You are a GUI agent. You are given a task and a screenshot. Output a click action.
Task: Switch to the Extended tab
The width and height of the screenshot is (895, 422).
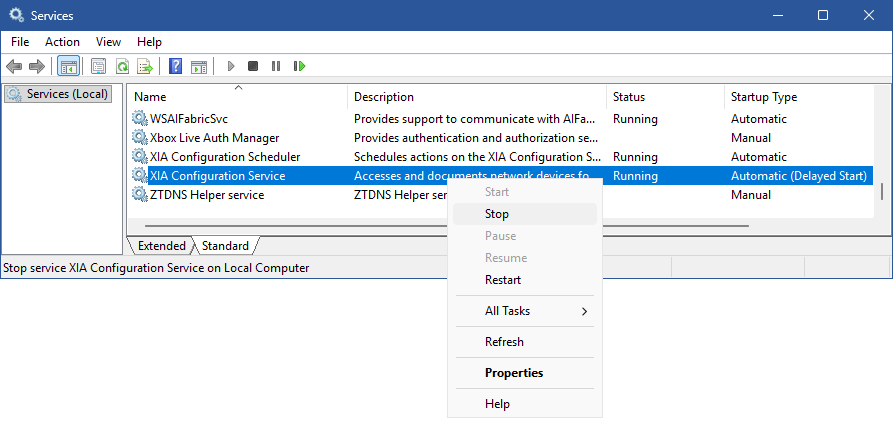click(x=161, y=246)
